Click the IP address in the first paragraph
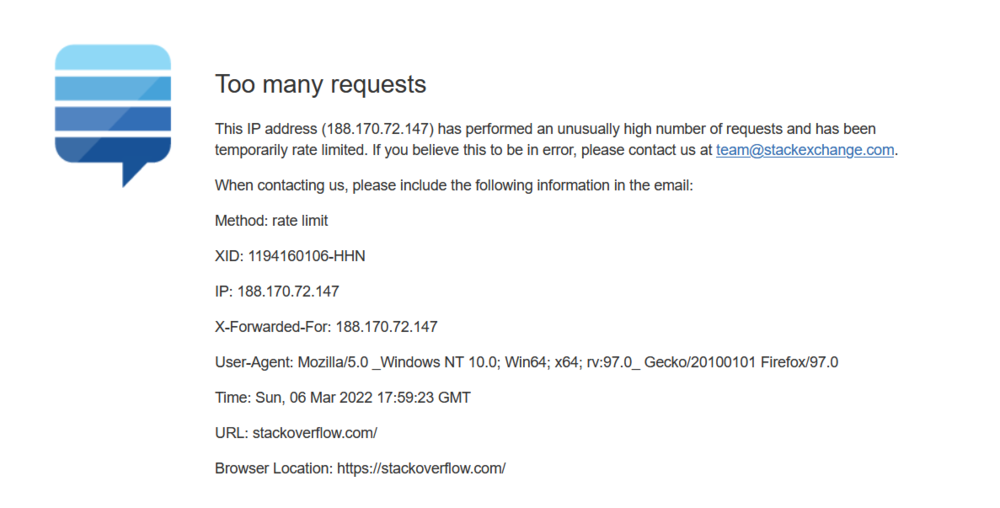Viewport: 1000px width, 508px height. coord(378,129)
